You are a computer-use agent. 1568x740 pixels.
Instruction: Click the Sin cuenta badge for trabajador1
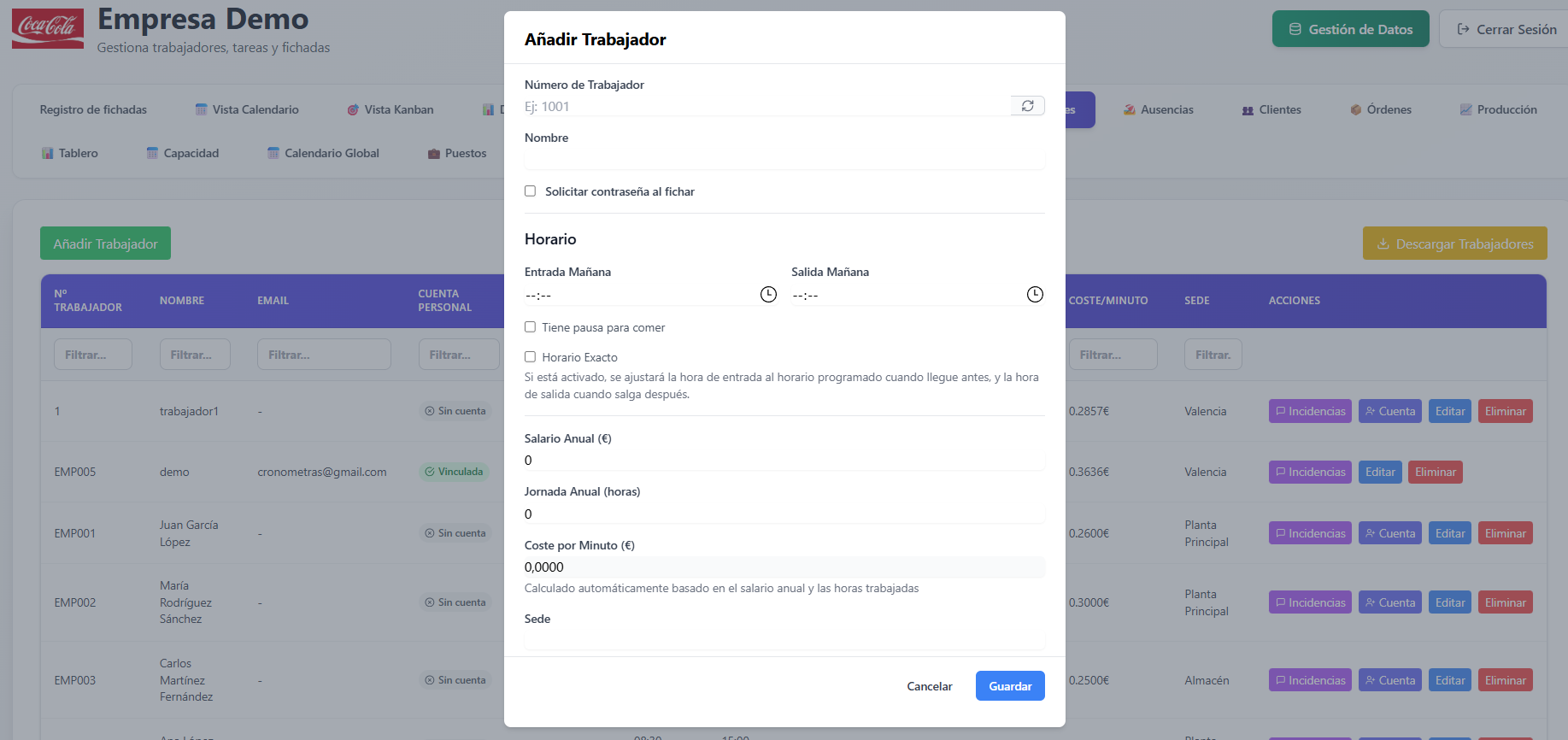[x=455, y=411]
